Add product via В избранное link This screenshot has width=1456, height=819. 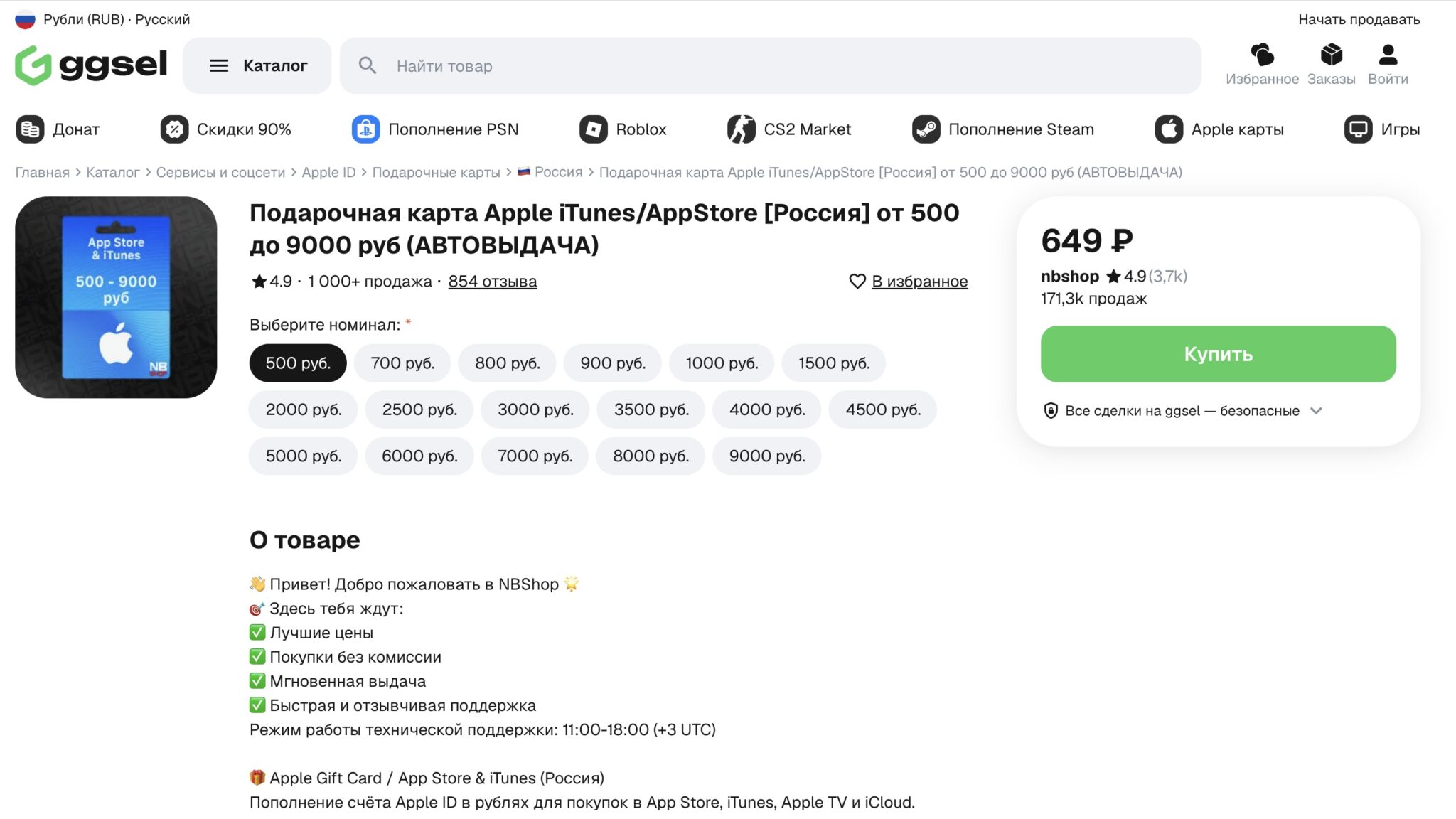(x=919, y=282)
